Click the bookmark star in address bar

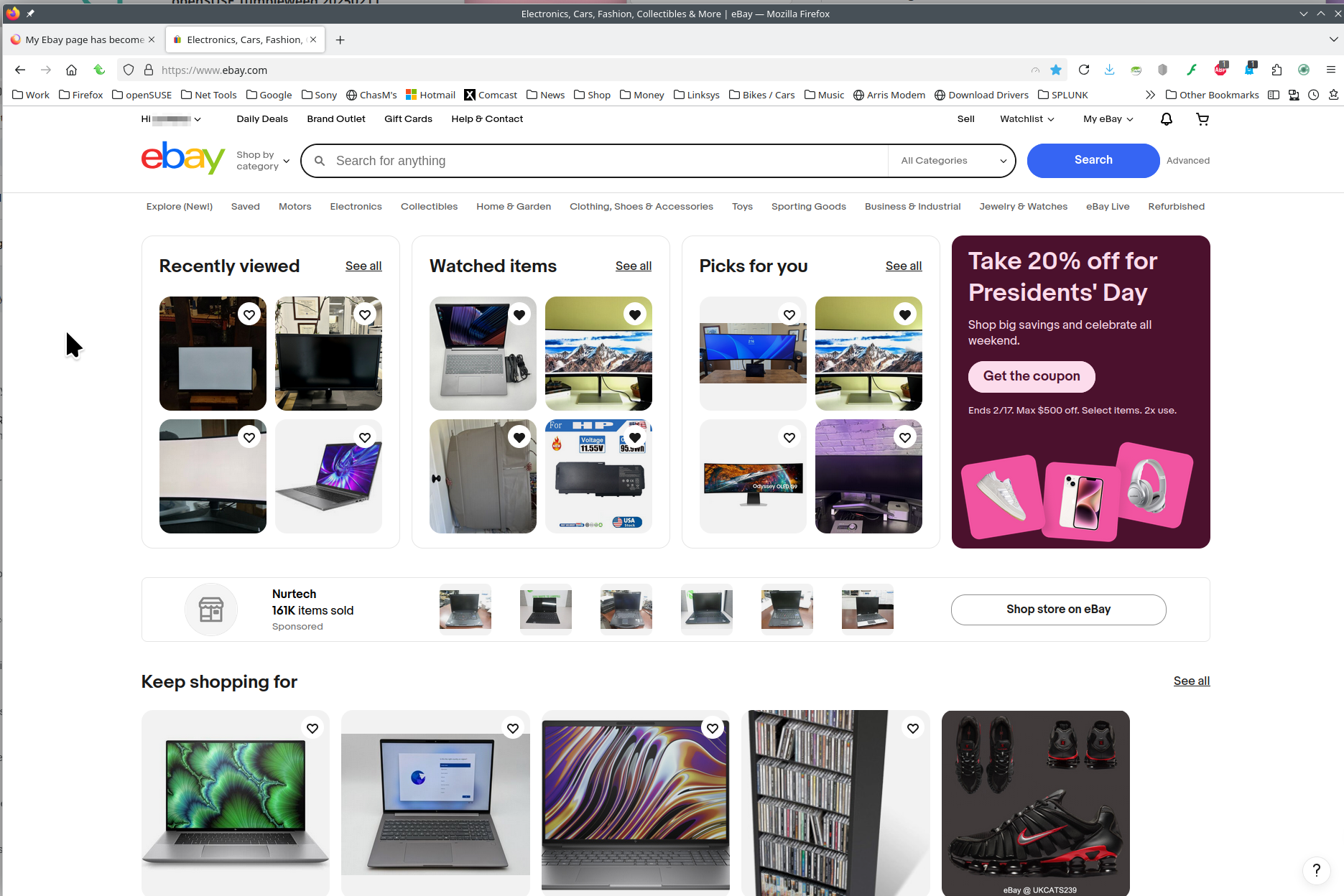click(x=1055, y=70)
